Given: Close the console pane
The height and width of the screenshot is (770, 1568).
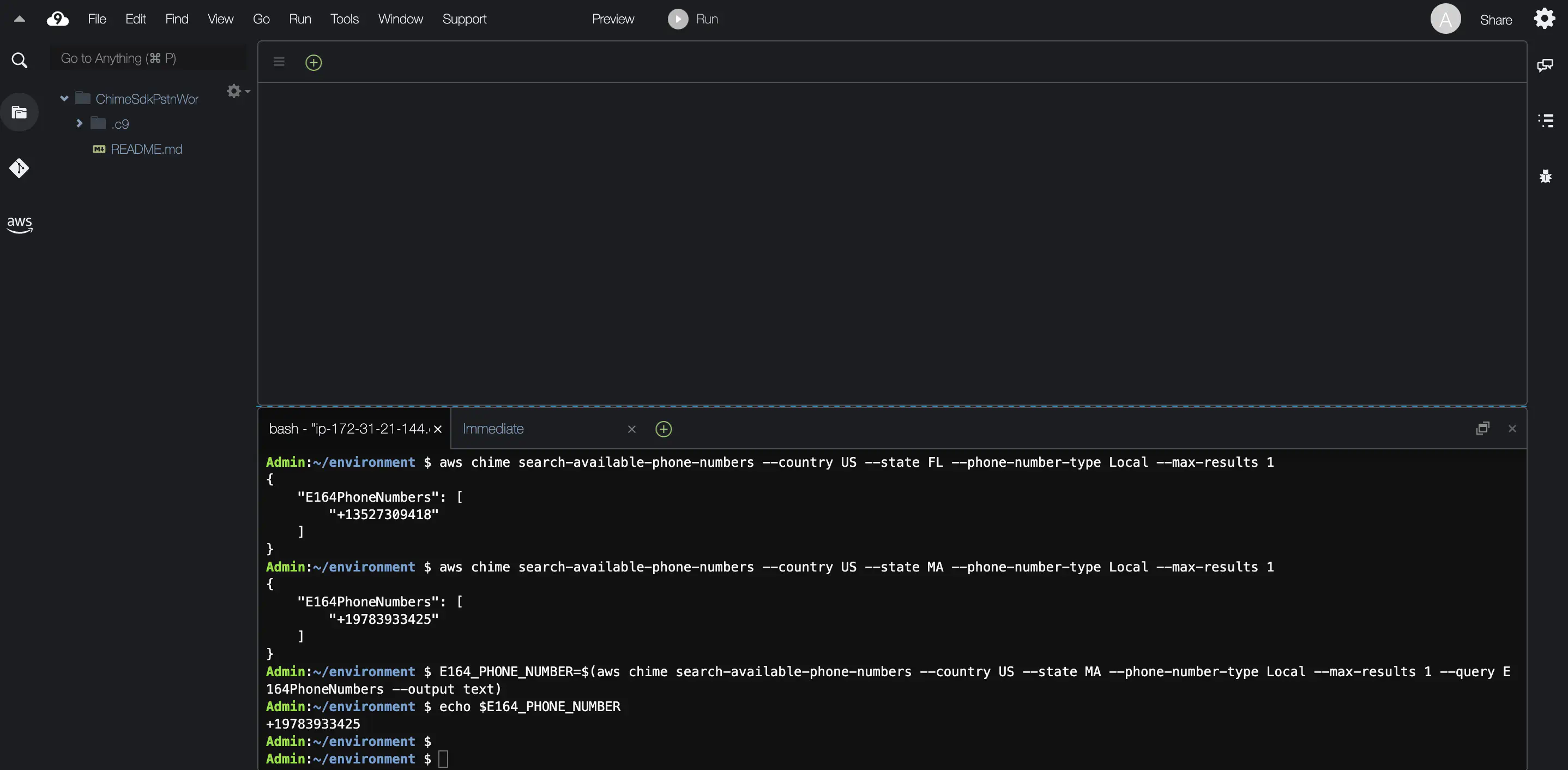Looking at the screenshot, I should coord(1512,429).
